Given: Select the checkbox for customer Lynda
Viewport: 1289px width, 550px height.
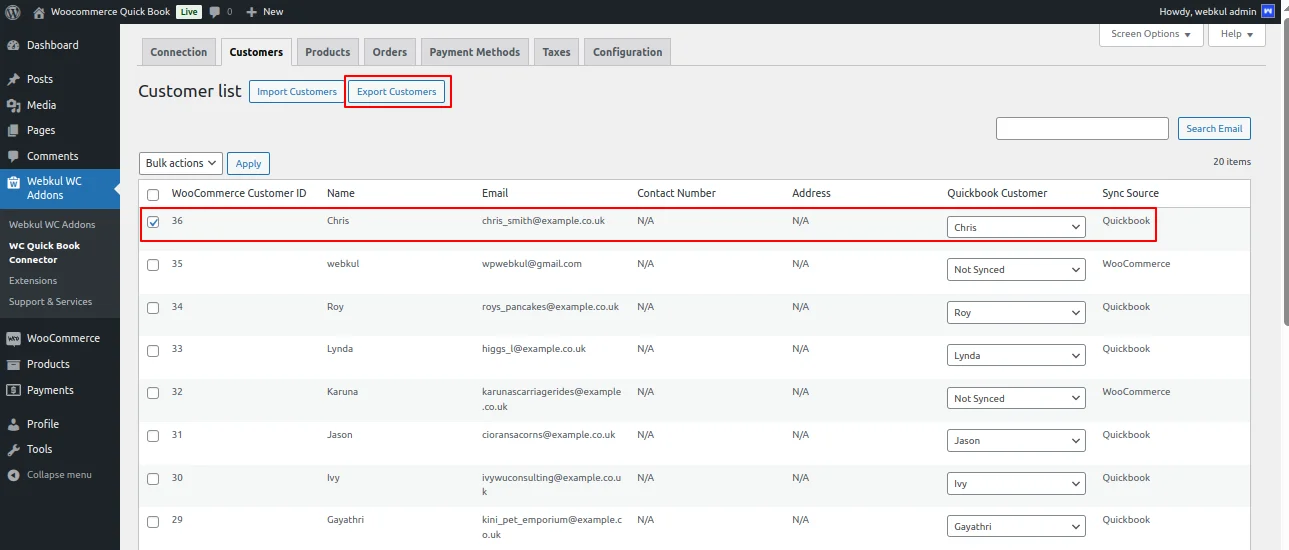Looking at the screenshot, I should coord(153,351).
